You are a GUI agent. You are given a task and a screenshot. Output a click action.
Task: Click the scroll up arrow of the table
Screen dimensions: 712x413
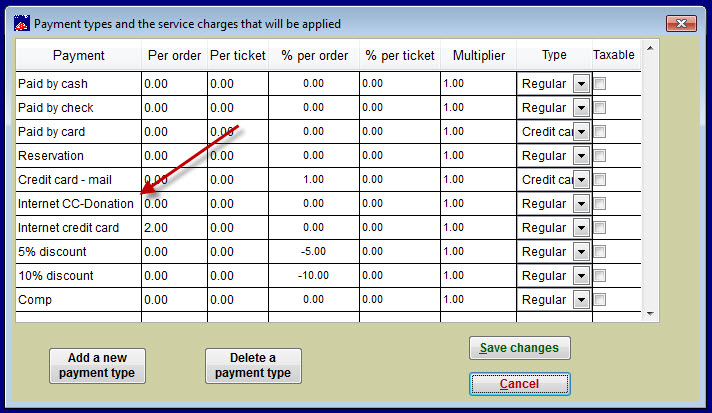[x=650, y=48]
